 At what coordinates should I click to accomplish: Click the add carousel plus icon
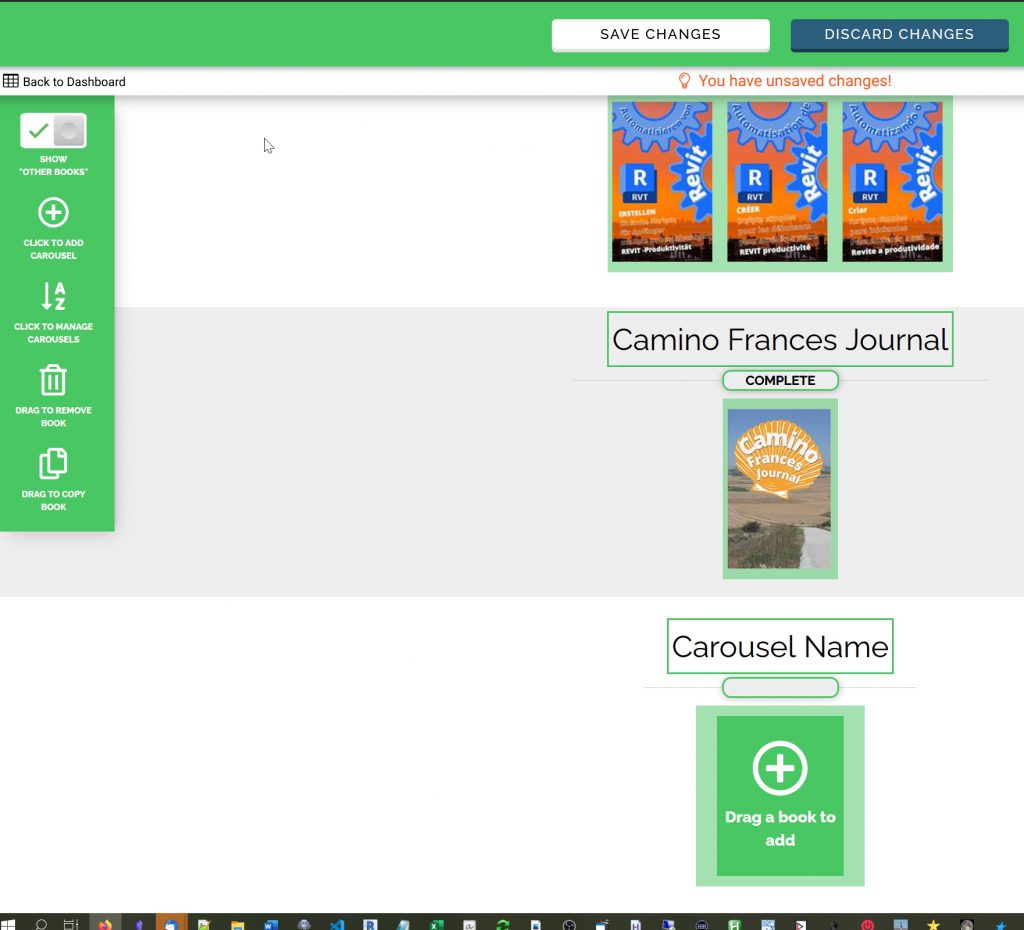(x=53, y=213)
